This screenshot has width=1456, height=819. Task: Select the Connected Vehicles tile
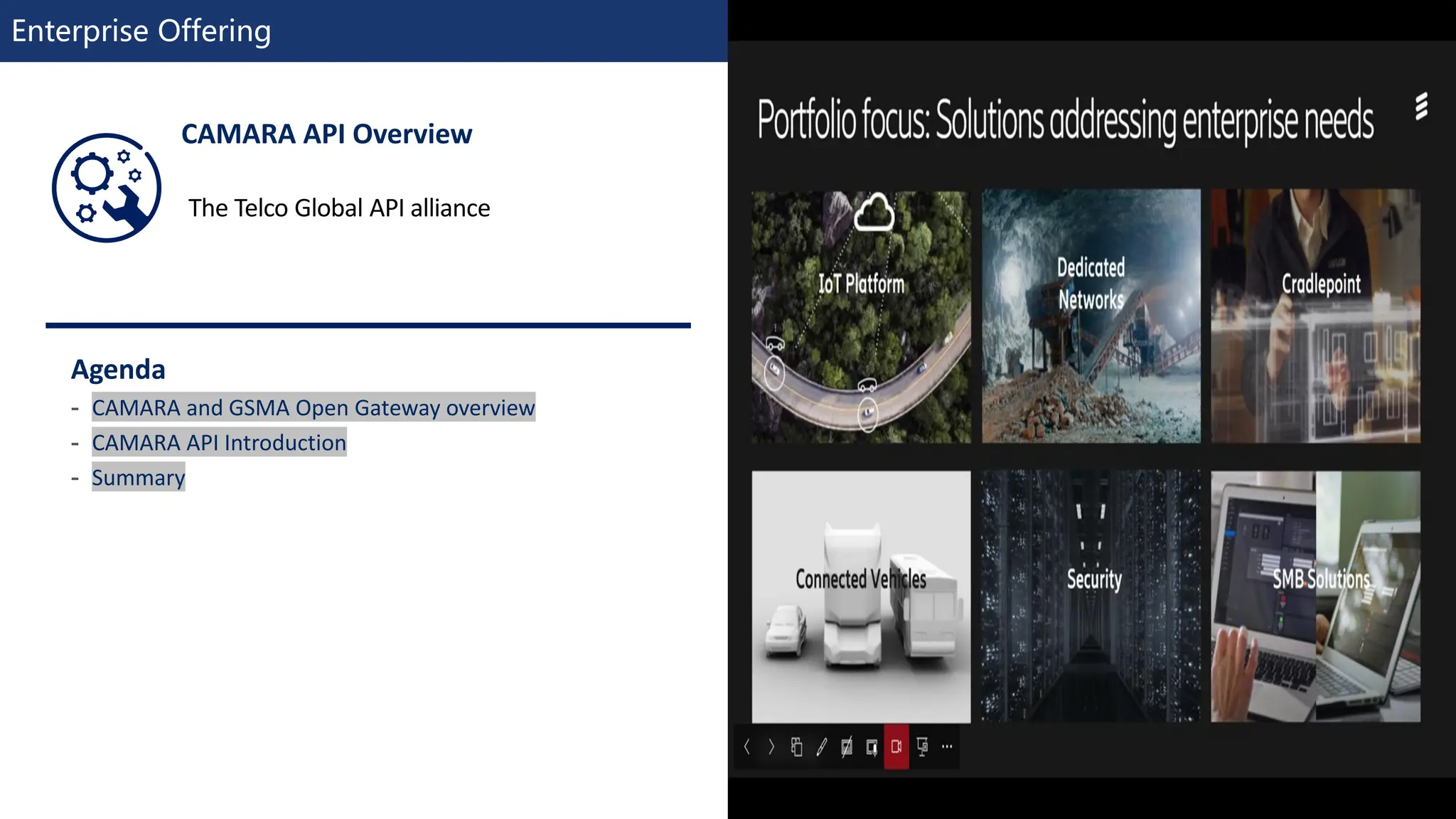861,596
